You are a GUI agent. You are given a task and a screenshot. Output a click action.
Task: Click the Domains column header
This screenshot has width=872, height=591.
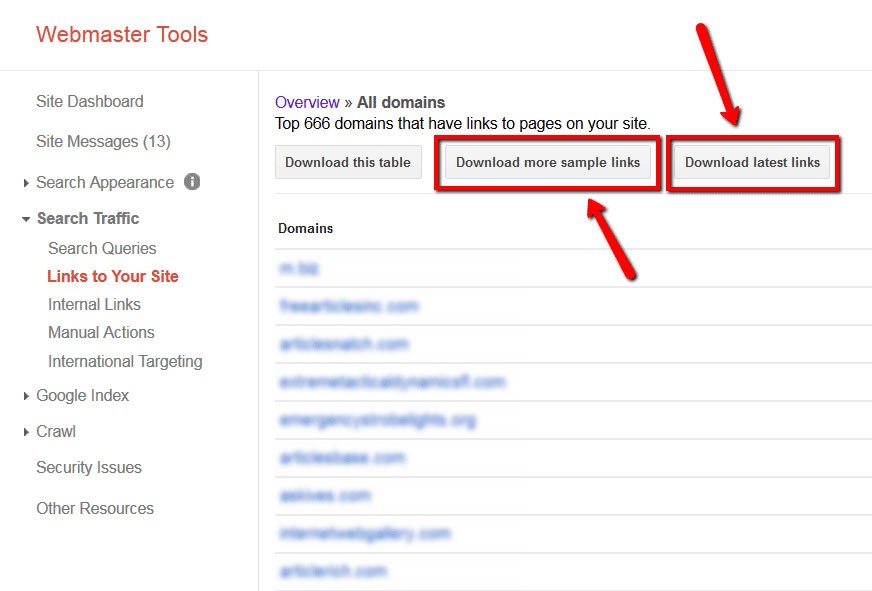click(305, 229)
